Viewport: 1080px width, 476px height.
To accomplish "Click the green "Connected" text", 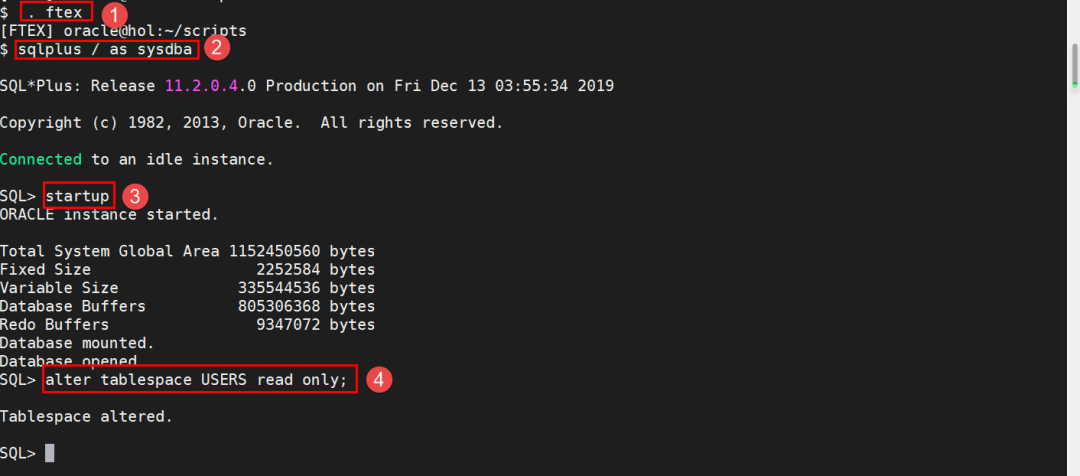I will (41, 159).
